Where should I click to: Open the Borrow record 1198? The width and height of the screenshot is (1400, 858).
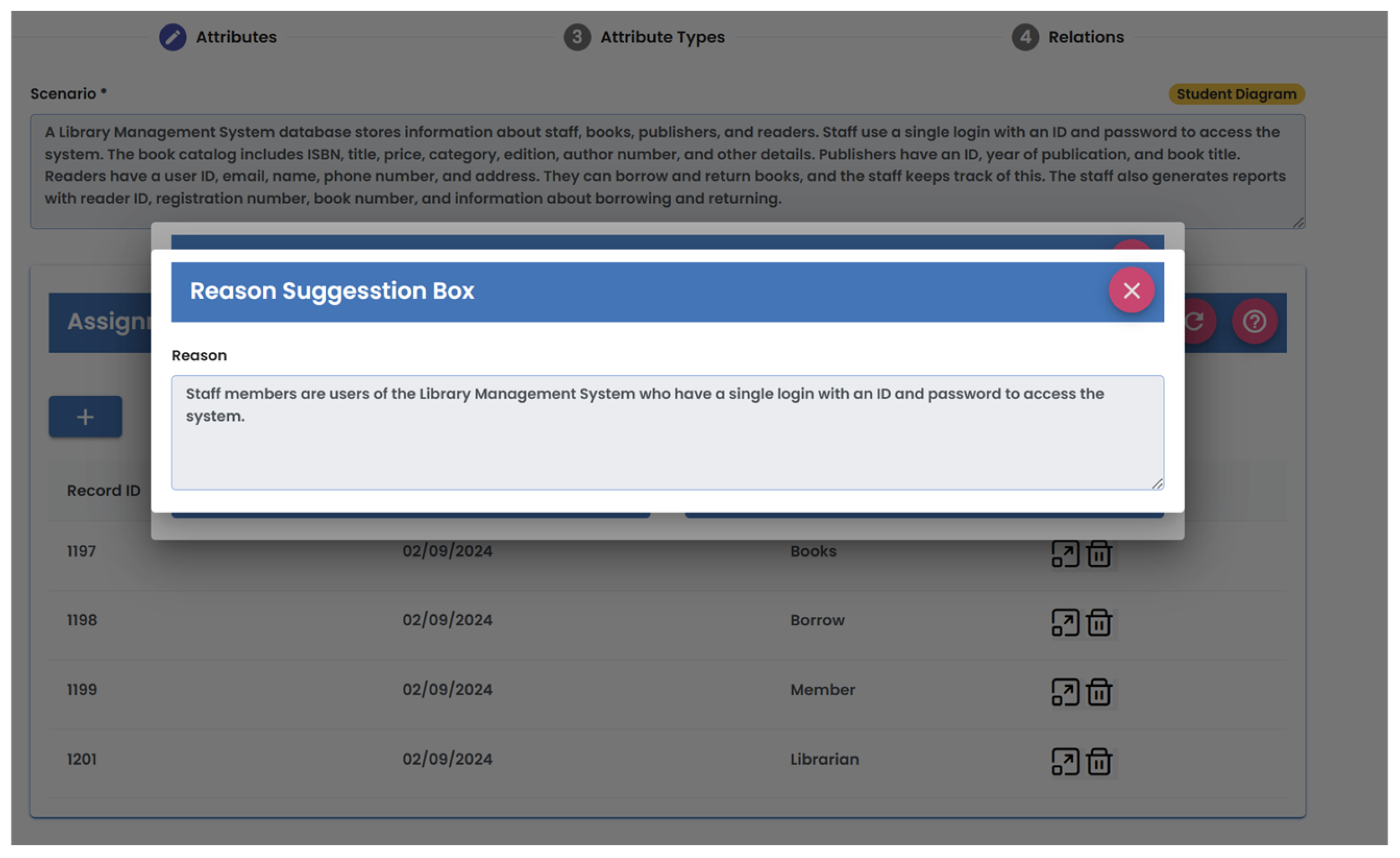(x=1065, y=622)
